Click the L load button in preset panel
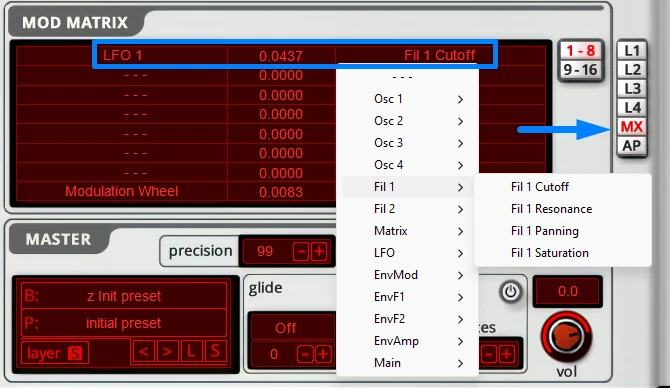Screen dimensions: 670x388 click(x=191, y=352)
